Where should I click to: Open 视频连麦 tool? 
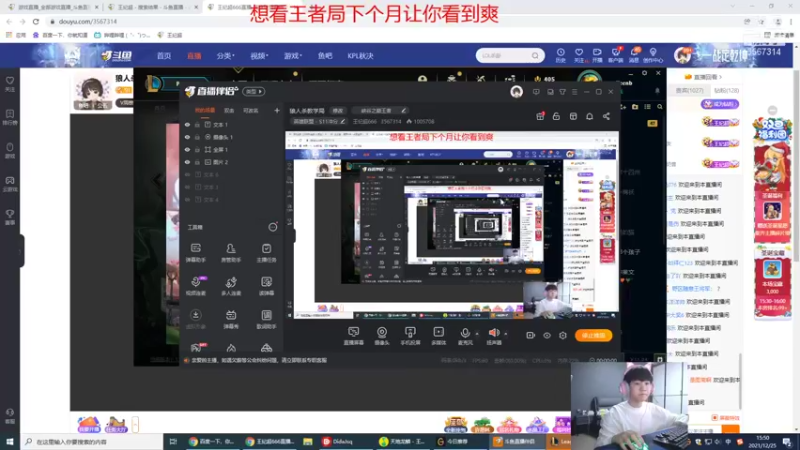point(196,286)
